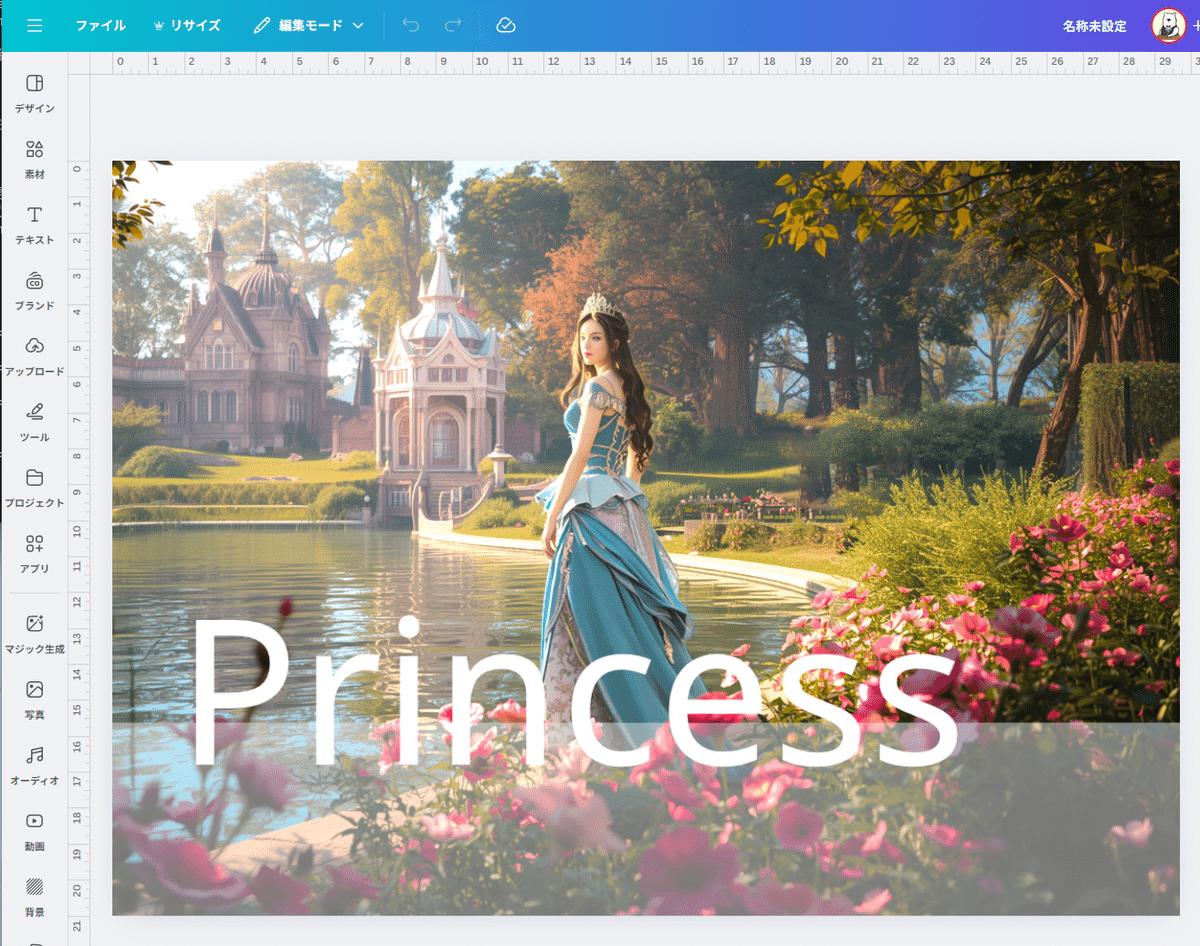
Task: Open the デザイン panel
Action: point(35,93)
